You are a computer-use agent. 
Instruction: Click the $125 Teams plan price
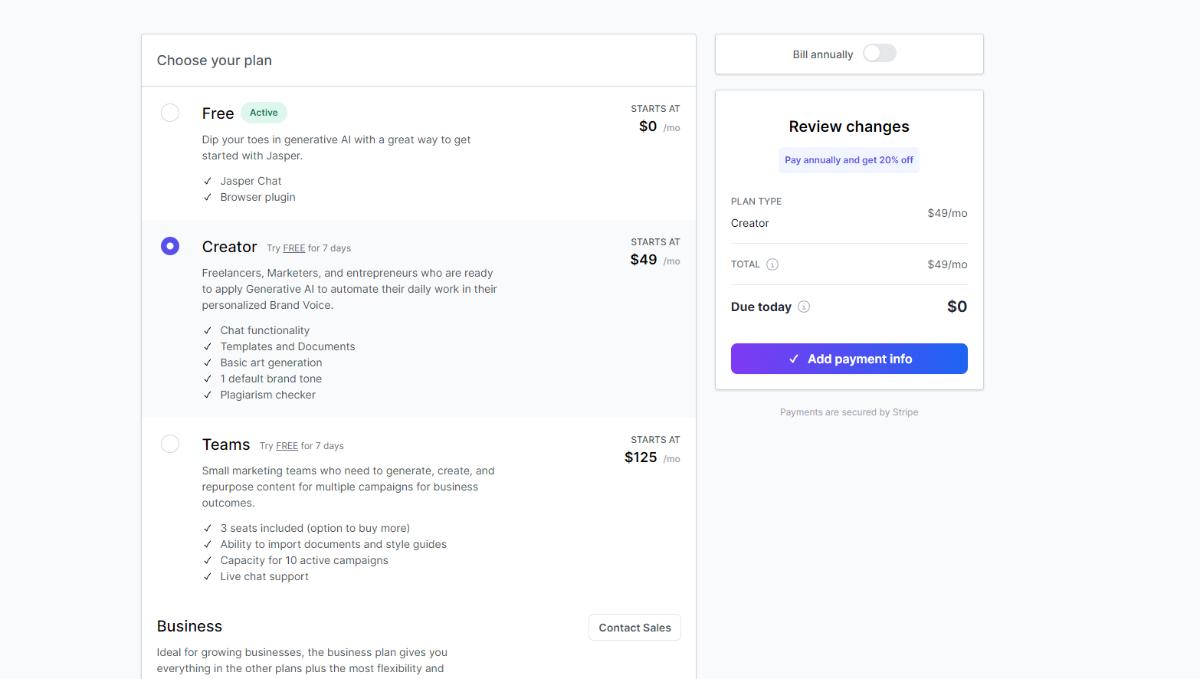click(x=641, y=457)
